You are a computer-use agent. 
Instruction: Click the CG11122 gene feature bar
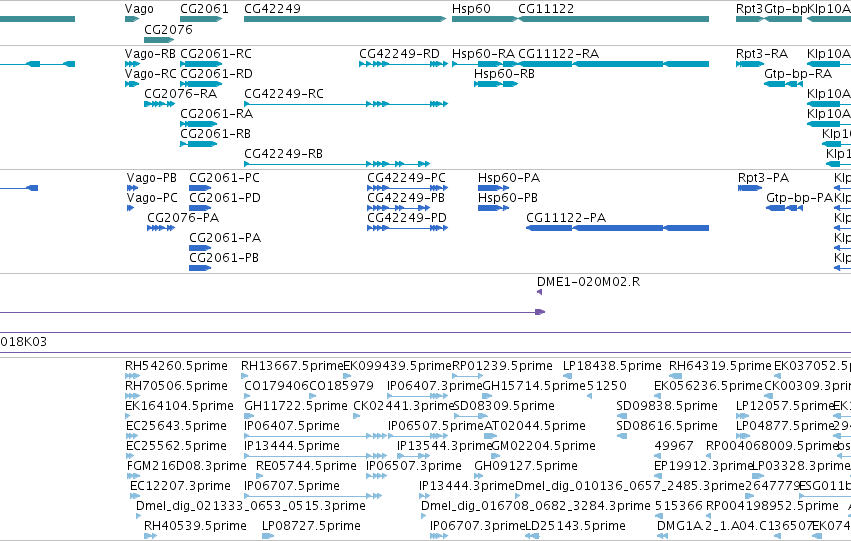point(613,19)
